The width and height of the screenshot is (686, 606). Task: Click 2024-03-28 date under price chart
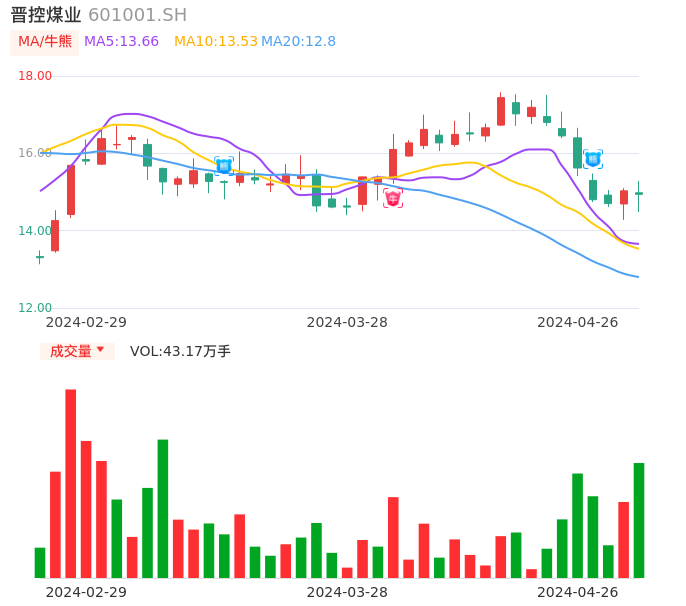coord(347,322)
